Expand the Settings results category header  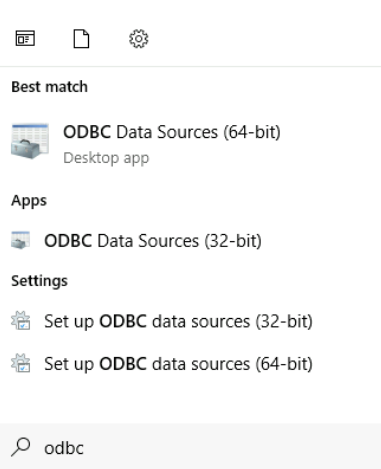[39, 281]
